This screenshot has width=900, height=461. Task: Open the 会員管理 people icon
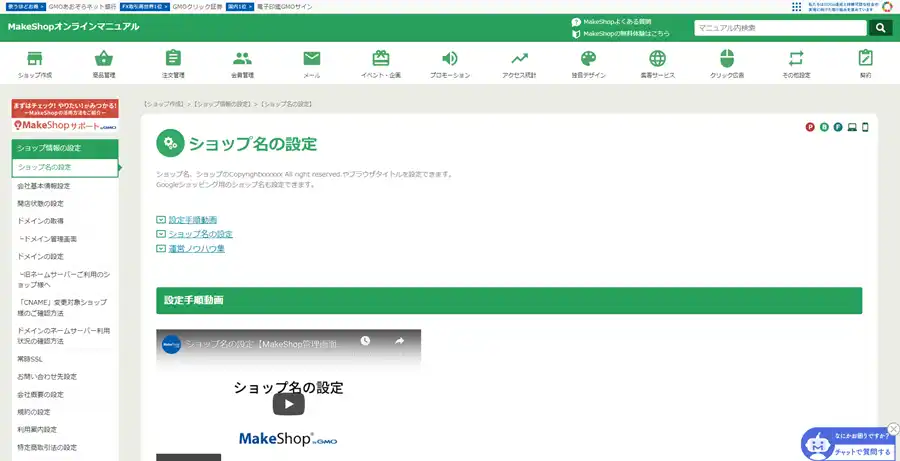coord(242,59)
